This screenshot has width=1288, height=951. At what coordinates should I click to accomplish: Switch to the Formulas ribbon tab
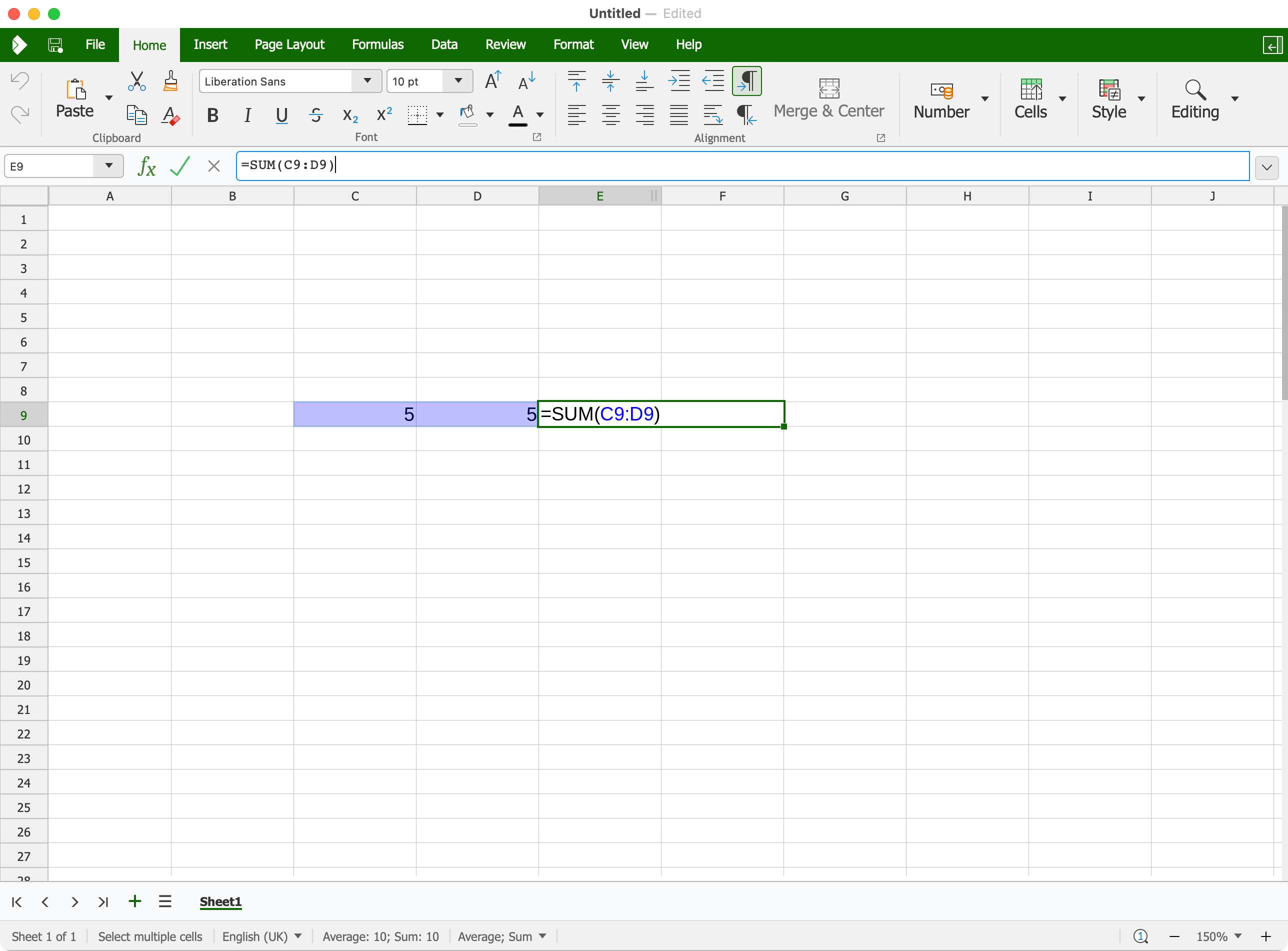[377, 44]
